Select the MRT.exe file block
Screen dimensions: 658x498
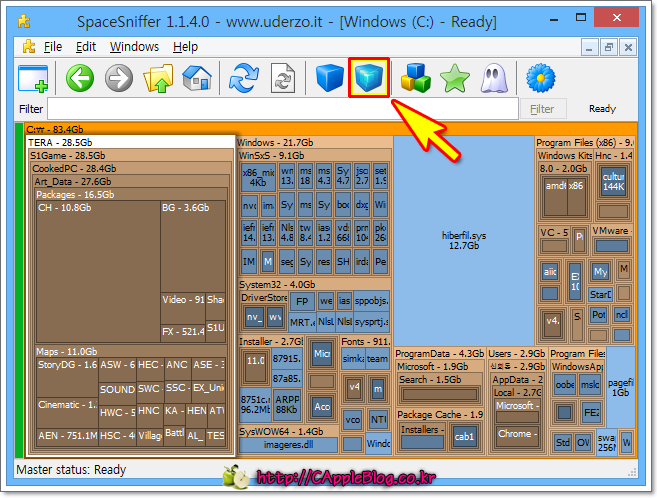[x=302, y=322]
